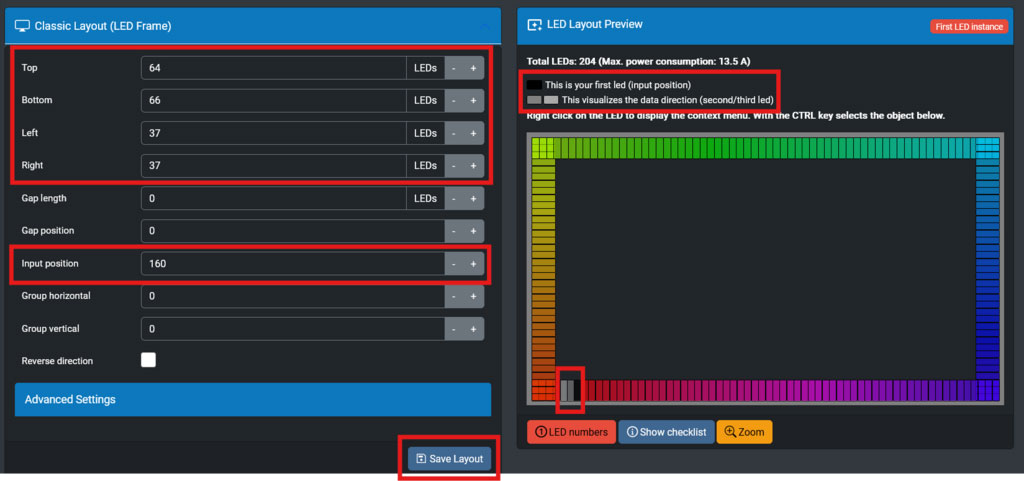Viewport: 1024px width, 481px height.
Task: Expand the Advanced Settings section
Action: tap(252, 399)
